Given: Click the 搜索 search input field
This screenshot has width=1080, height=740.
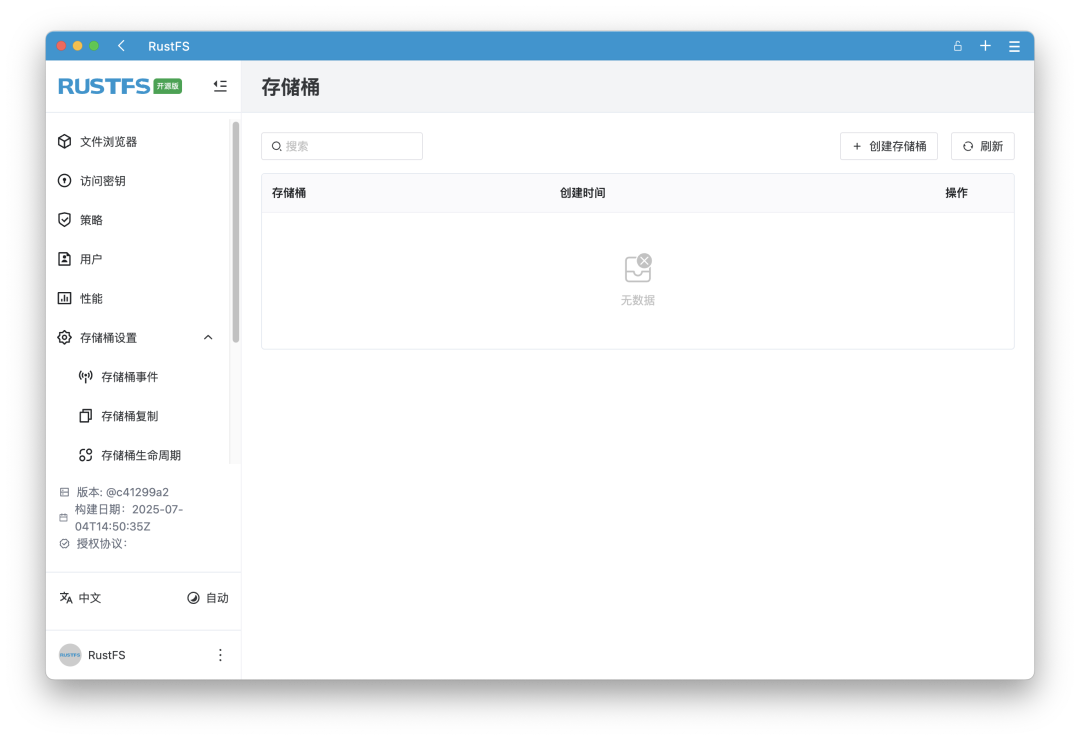Looking at the screenshot, I should click(342, 146).
